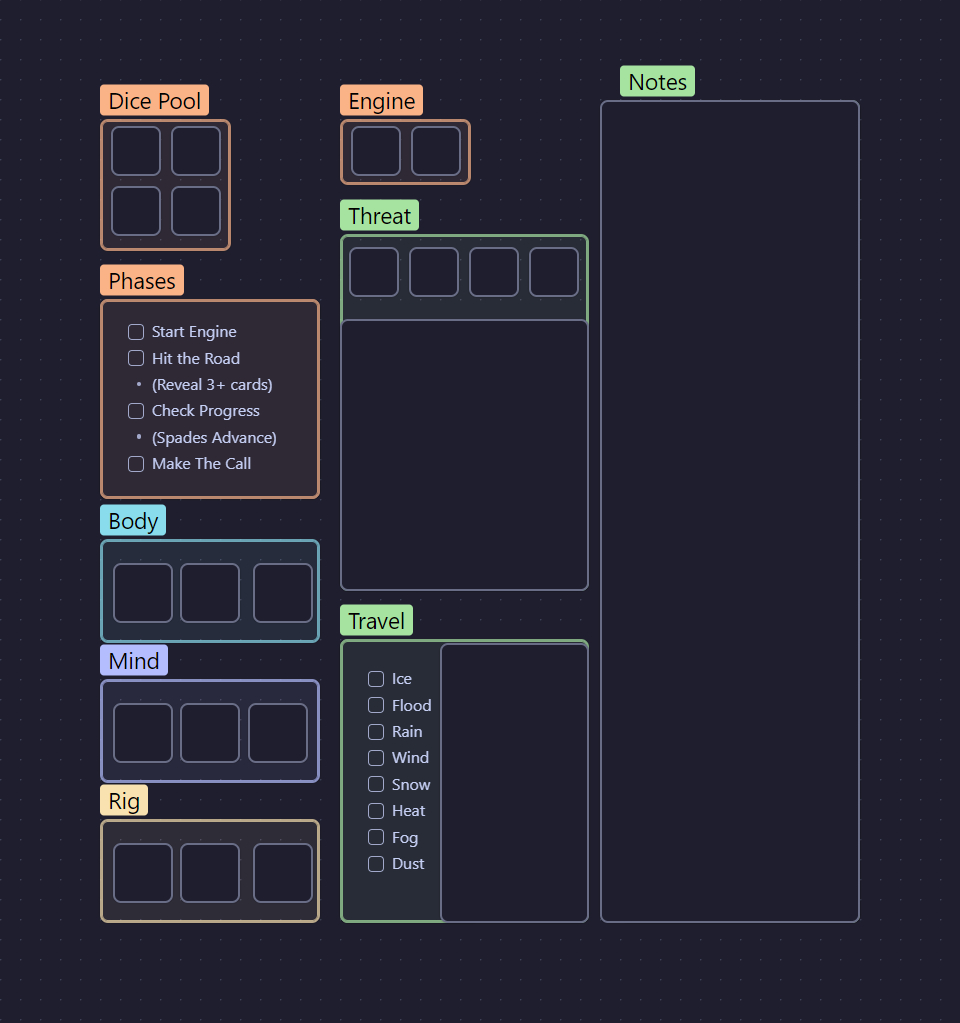The image size is (960, 1023).
Task: Enable the Check Progress checkbox
Action: (x=136, y=411)
